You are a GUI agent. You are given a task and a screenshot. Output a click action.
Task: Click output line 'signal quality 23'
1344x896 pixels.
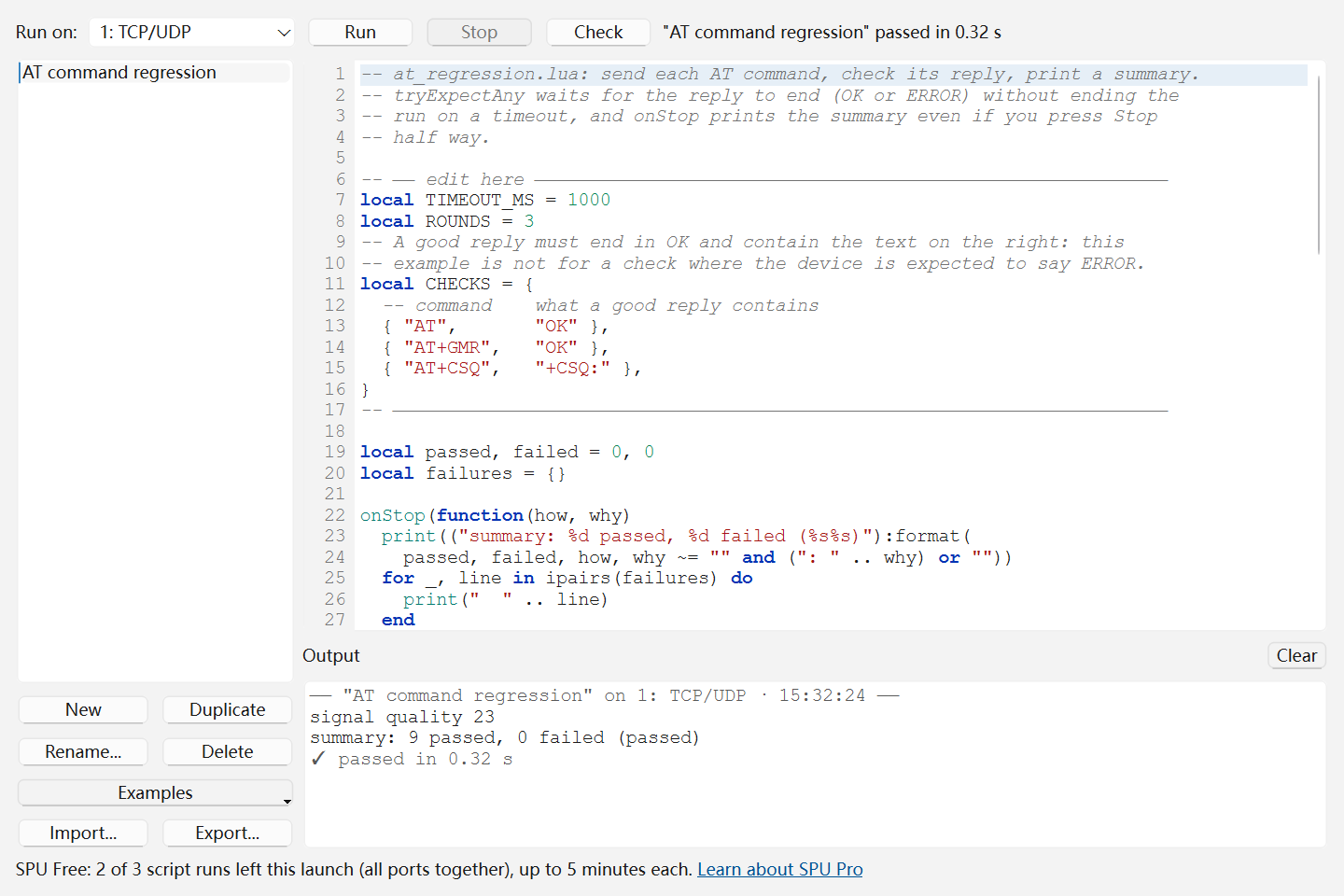[402, 717]
